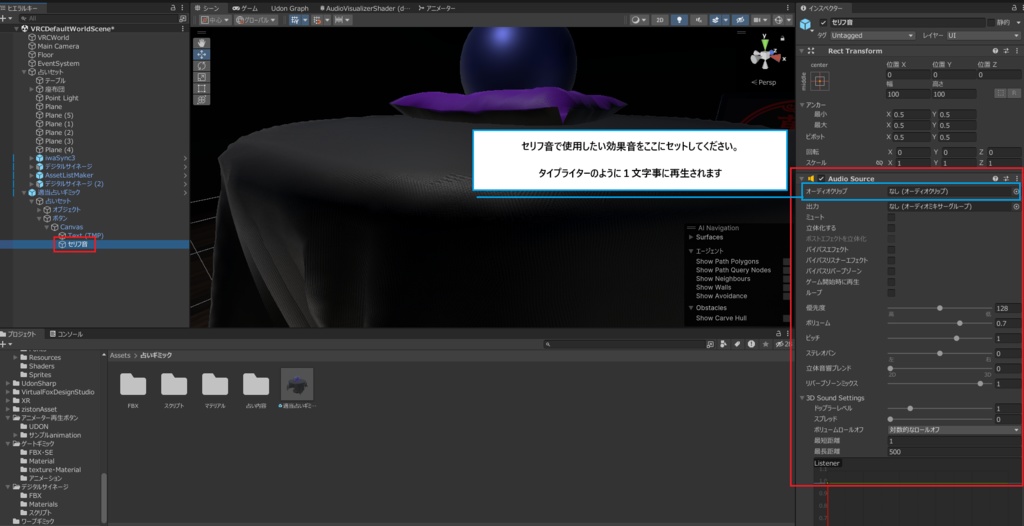1024x526 pixels.
Task: Switch to the Udon Graph tab
Action: point(289,8)
